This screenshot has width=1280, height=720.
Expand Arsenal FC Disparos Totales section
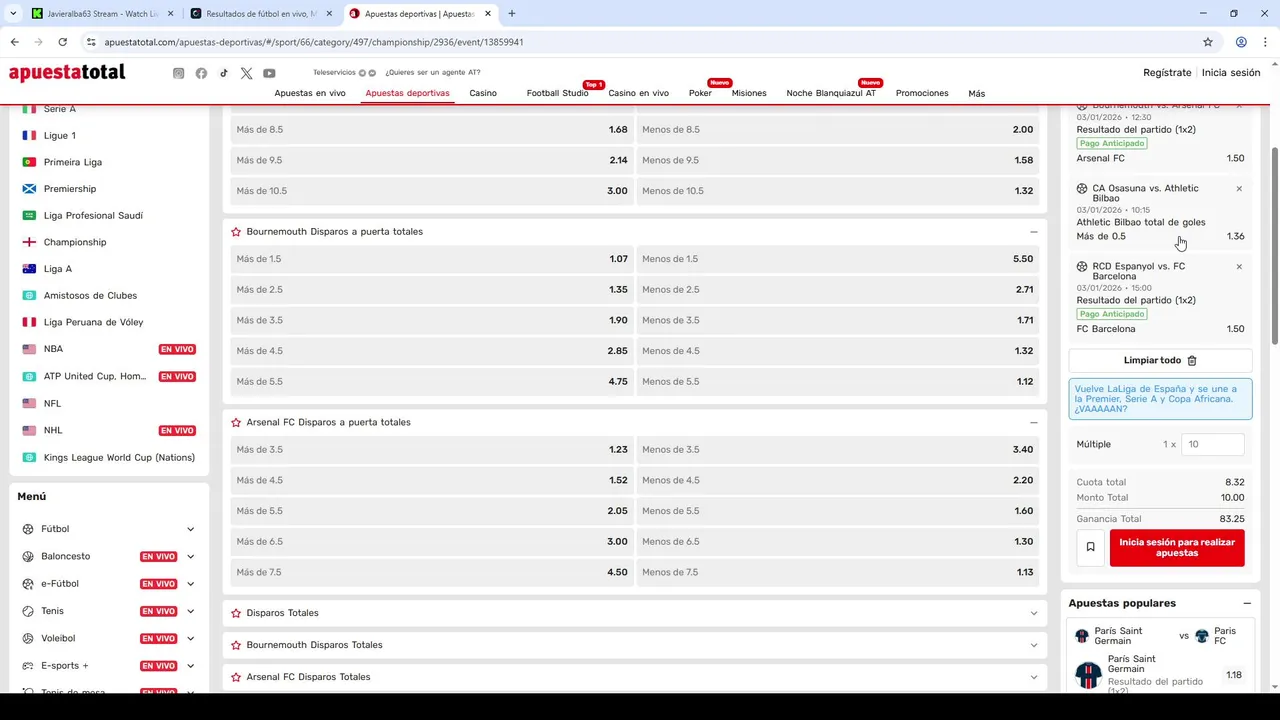[1034, 677]
